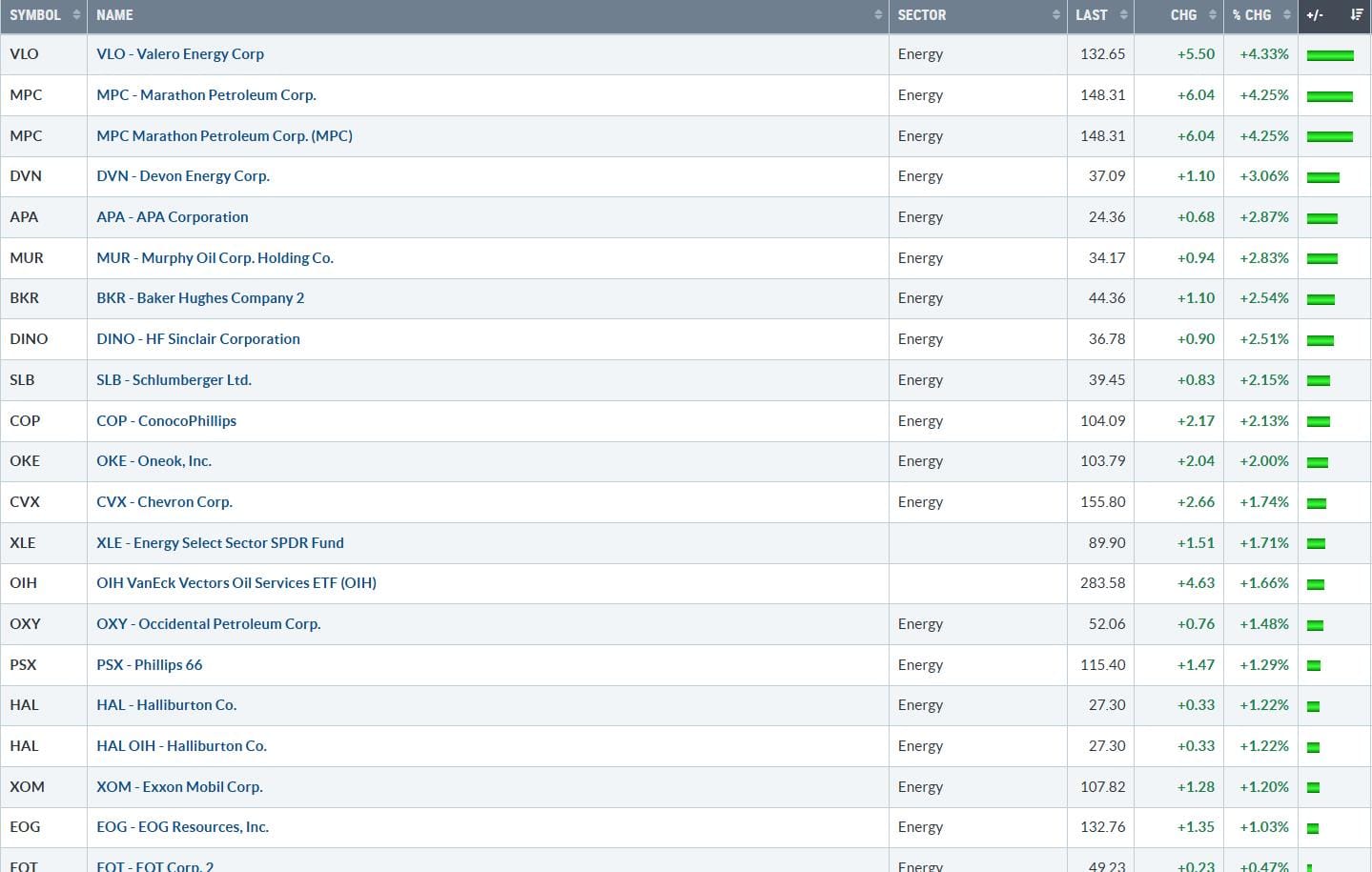Toggle descending sort icon in +/- column
Viewport: 1372px width, 872px height.
pyautogui.click(x=1356, y=15)
